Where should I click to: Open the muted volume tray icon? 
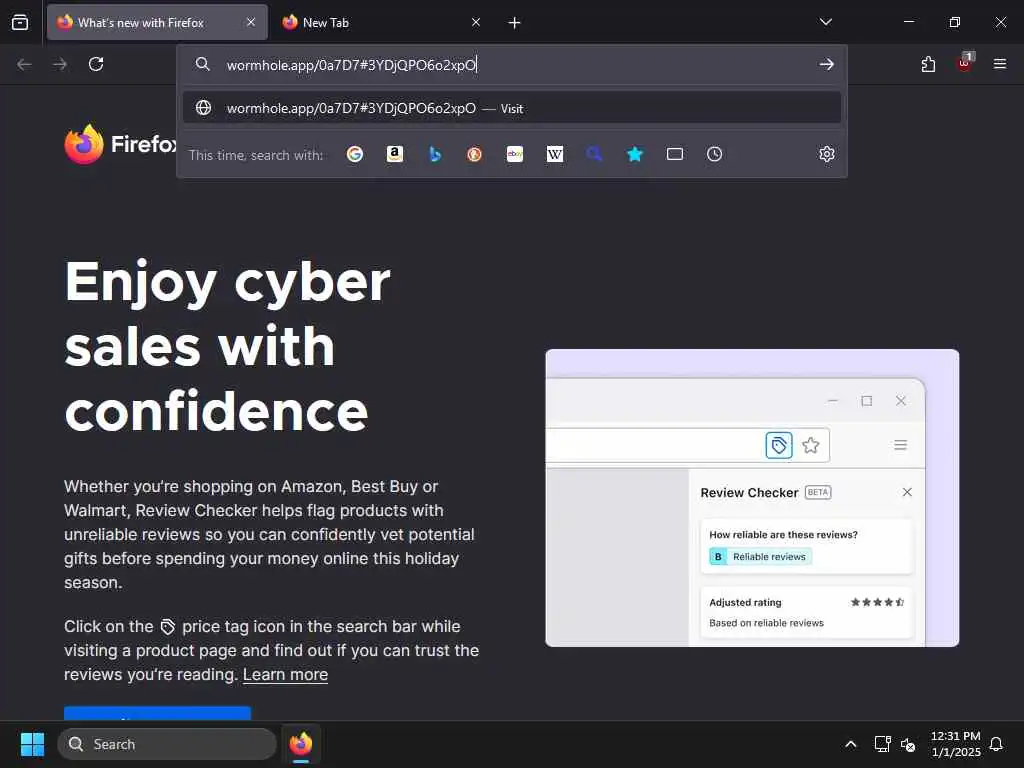[x=908, y=744]
